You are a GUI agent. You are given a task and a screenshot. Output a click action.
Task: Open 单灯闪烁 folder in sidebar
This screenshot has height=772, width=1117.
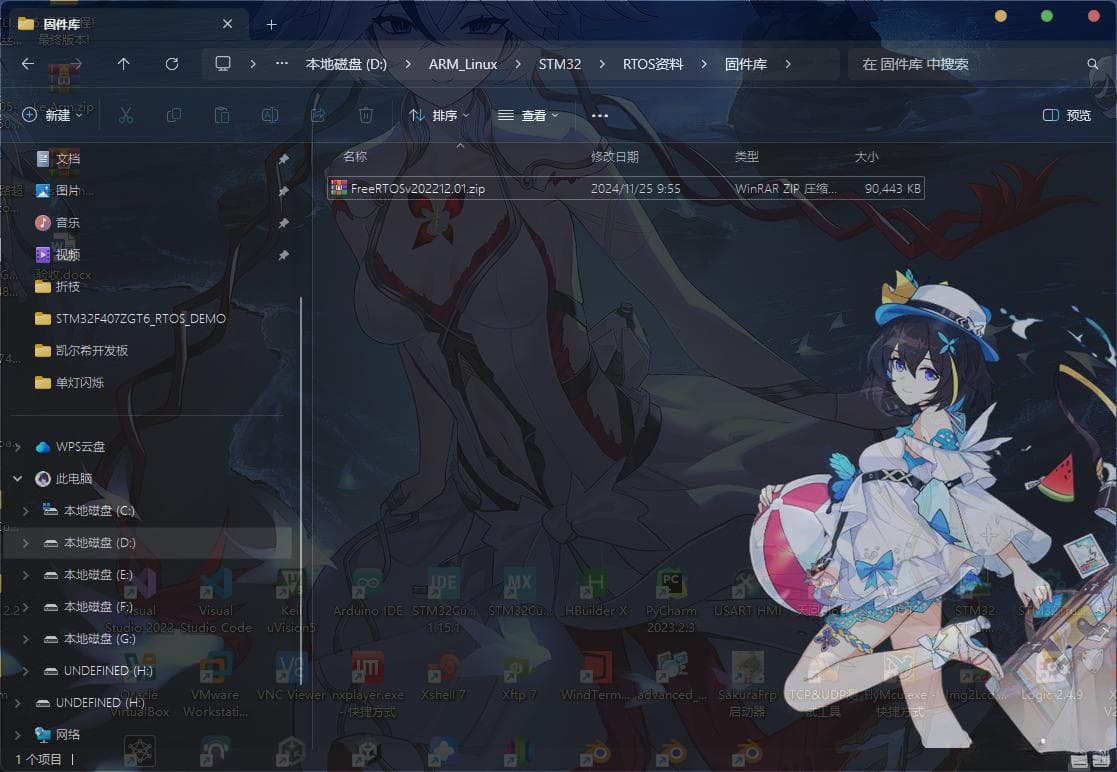pyautogui.click(x=70, y=382)
